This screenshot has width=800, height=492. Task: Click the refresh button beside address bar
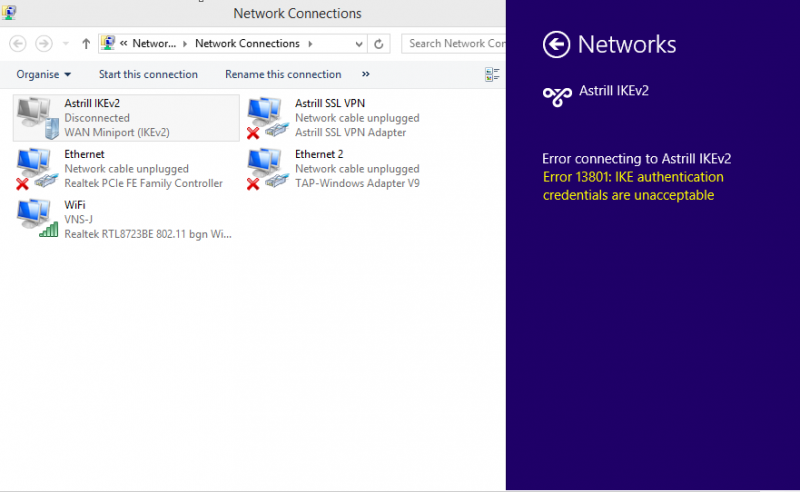point(379,44)
